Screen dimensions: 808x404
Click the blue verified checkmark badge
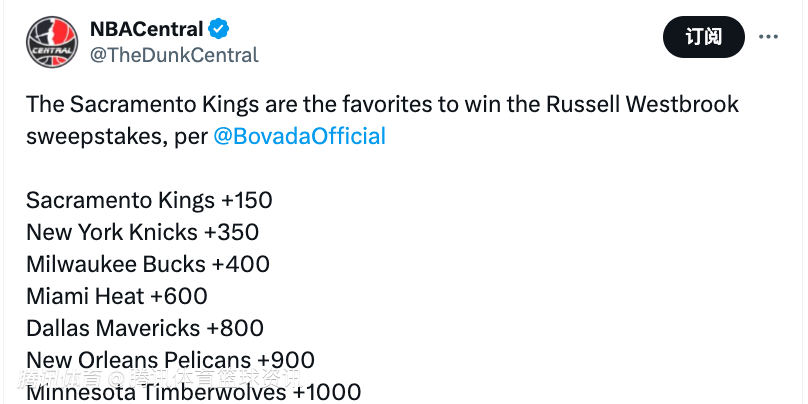point(218,29)
